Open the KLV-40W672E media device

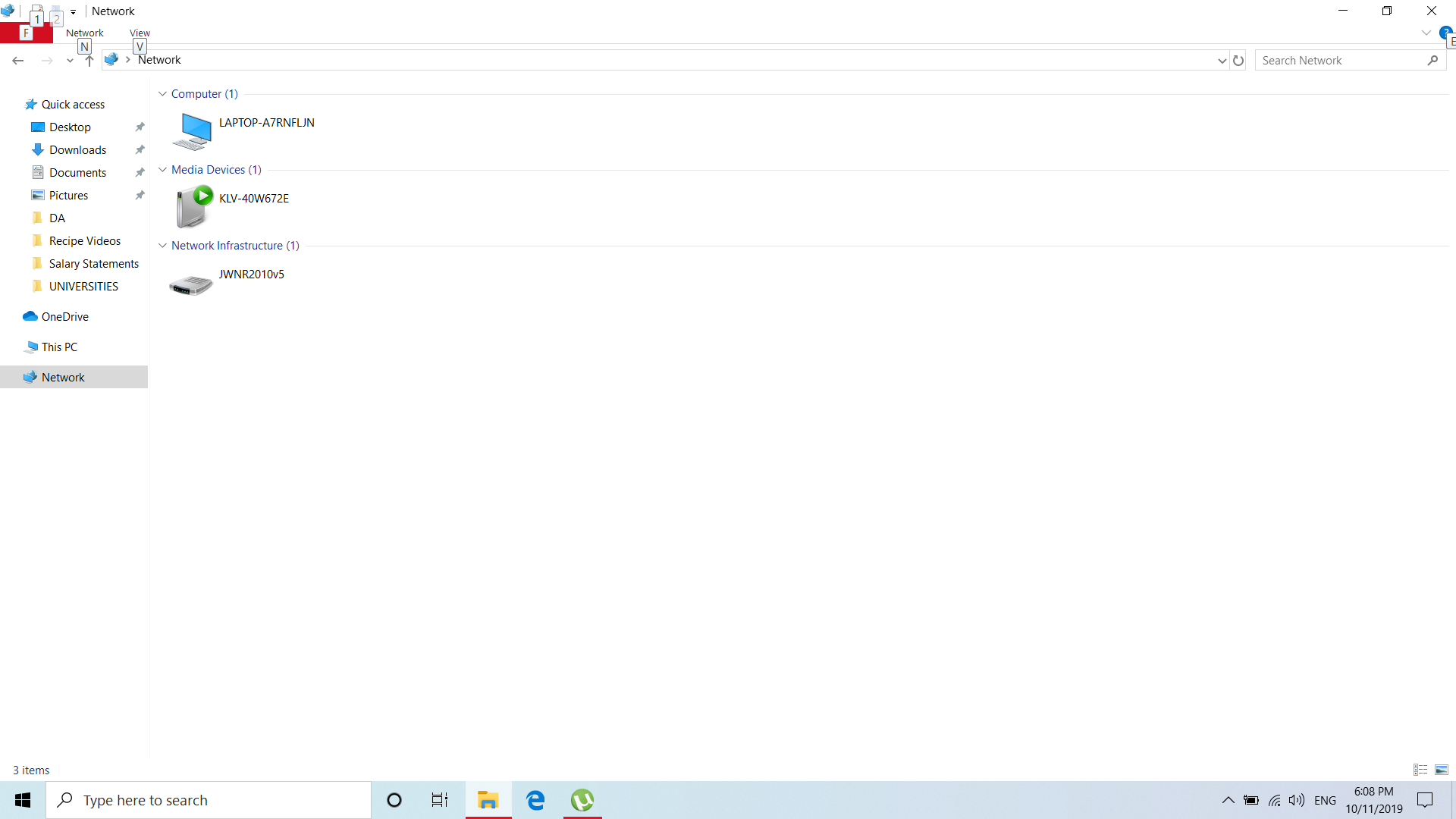(193, 207)
